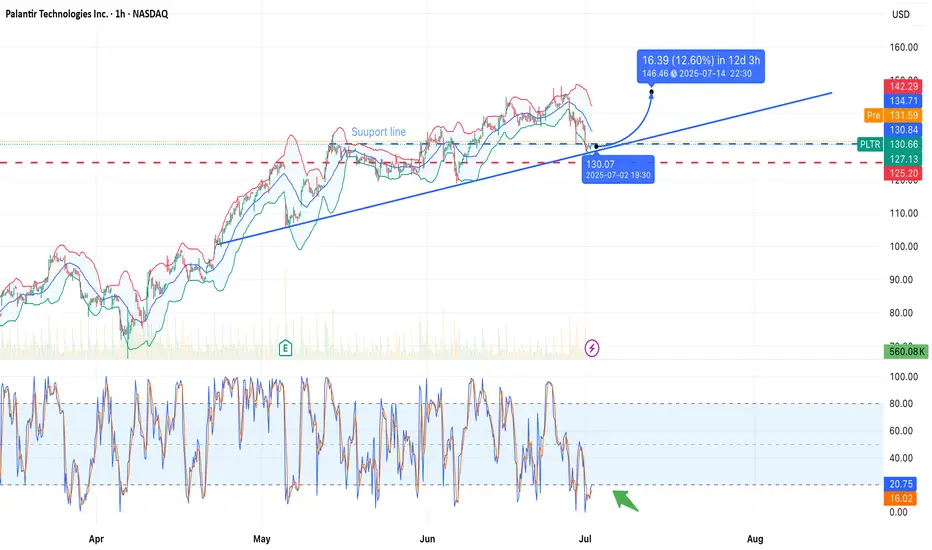The height and width of the screenshot is (550, 932).
Task: Click the blue 130.84 price label
Action: (903, 130)
